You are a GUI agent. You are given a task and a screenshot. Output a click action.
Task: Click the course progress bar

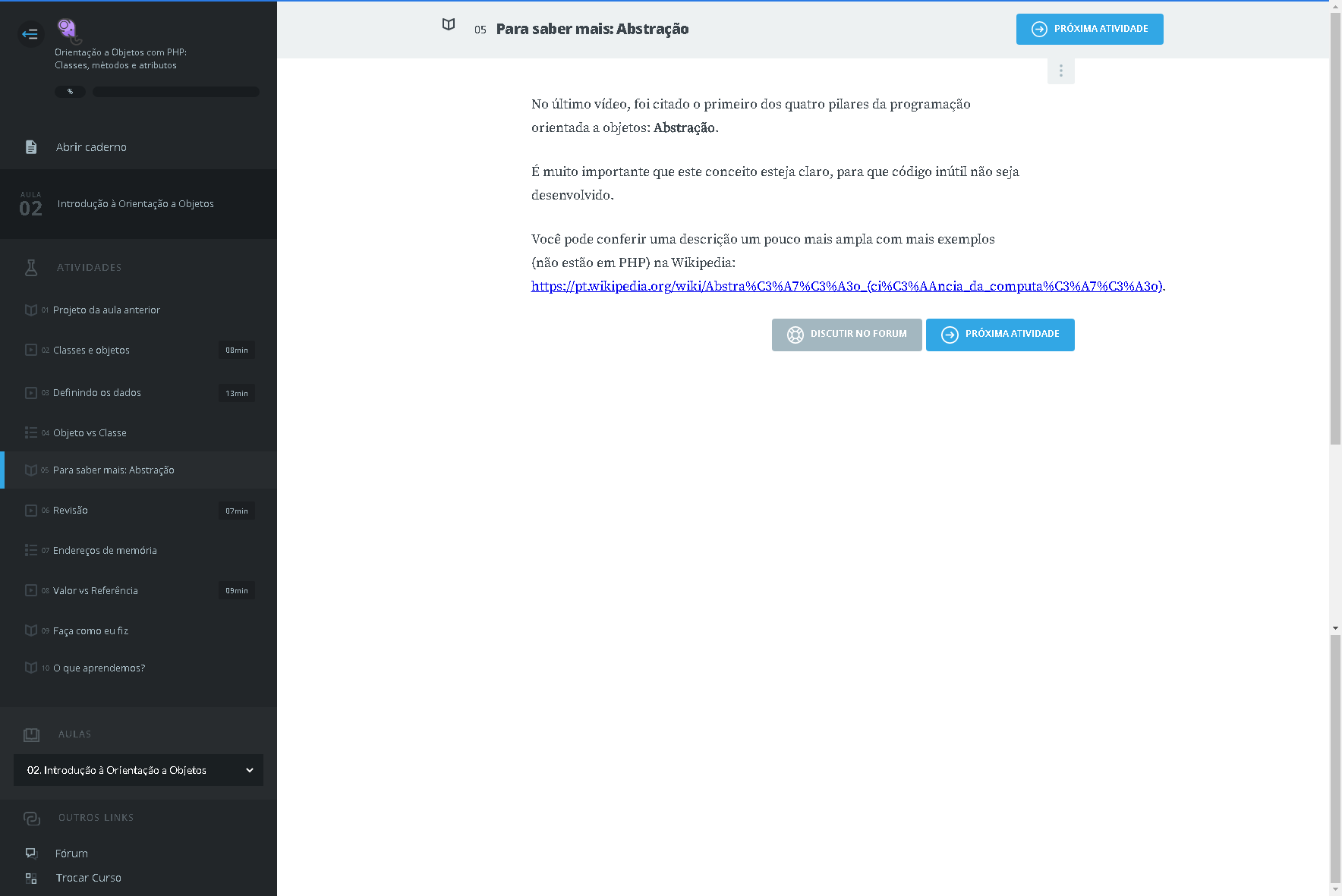point(175,92)
